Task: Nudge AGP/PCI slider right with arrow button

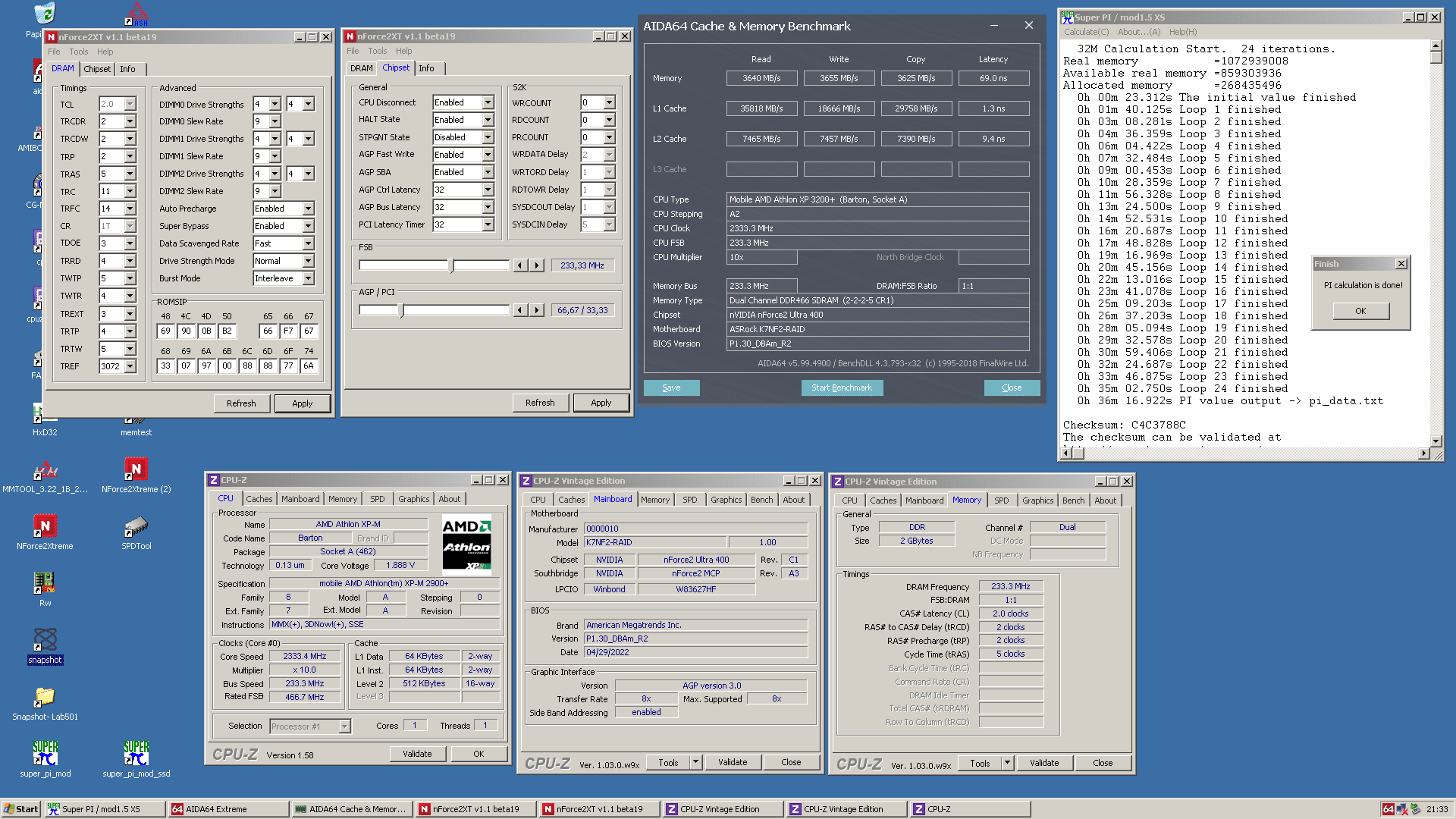Action: (x=537, y=310)
